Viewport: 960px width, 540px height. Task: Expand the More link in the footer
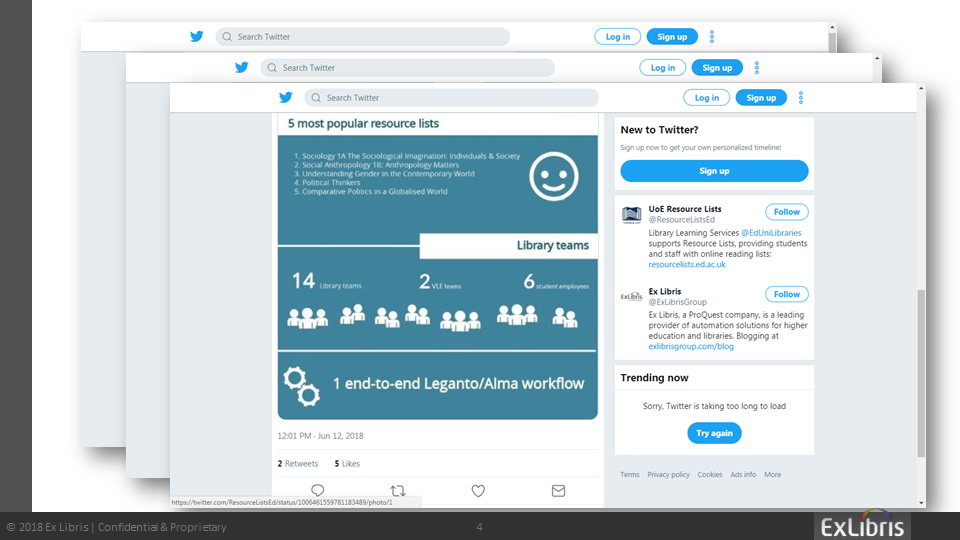[x=773, y=475]
